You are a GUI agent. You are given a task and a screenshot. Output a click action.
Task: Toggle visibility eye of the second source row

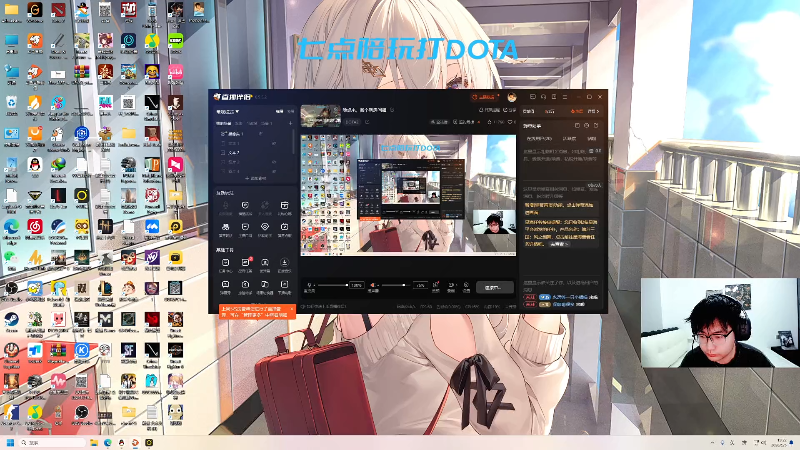[274, 143]
